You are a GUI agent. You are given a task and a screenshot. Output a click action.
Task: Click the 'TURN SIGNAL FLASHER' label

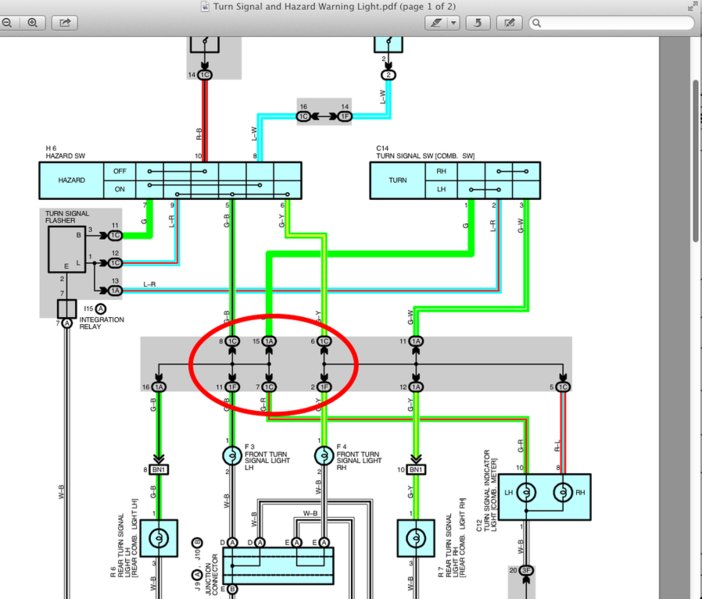67,217
